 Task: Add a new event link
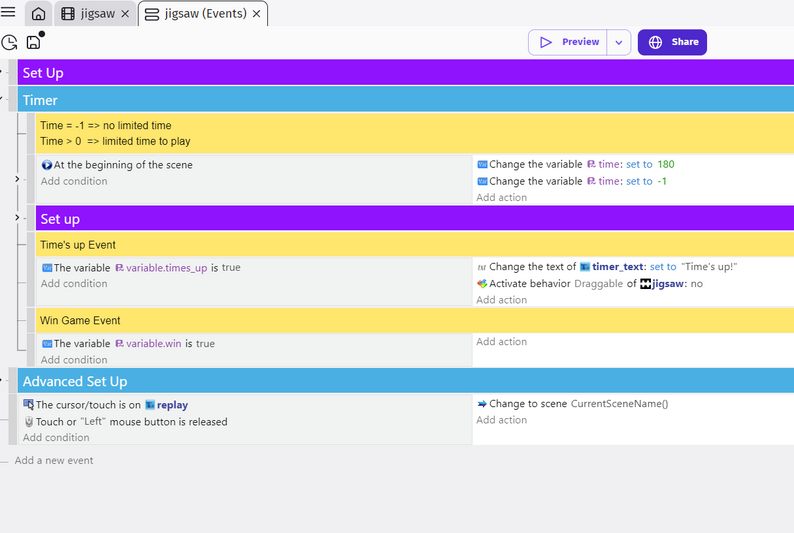point(54,461)
